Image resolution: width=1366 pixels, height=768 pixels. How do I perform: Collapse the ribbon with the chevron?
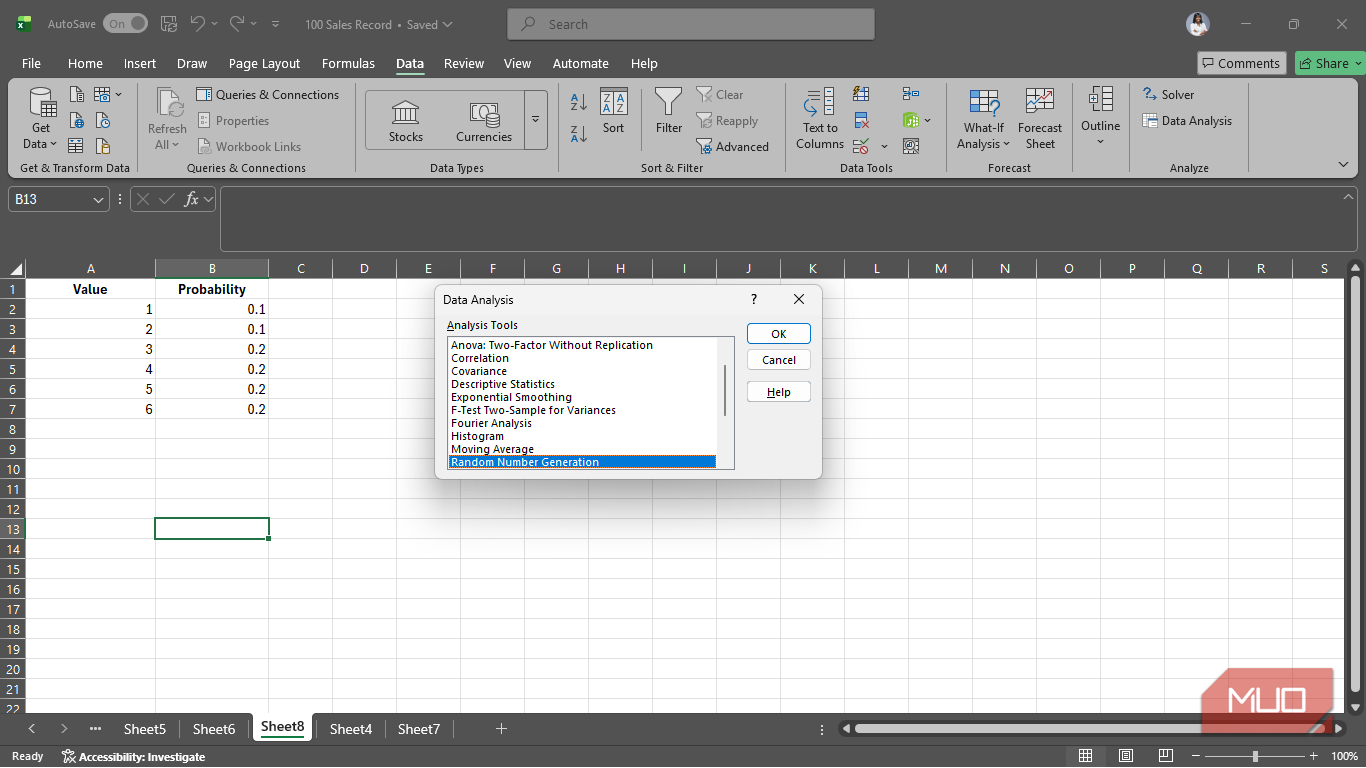tap(1343, 165)
